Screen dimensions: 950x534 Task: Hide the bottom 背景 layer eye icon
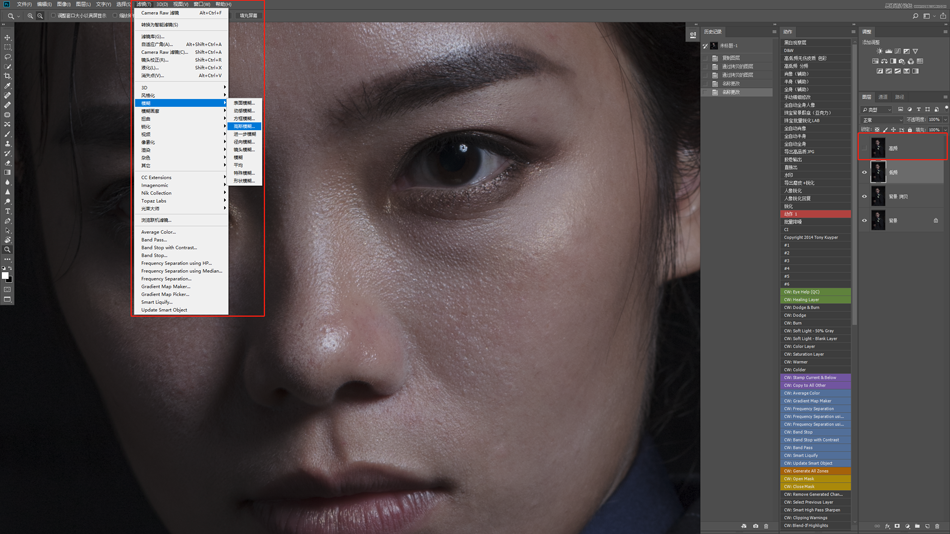click(x=865, y=221)
